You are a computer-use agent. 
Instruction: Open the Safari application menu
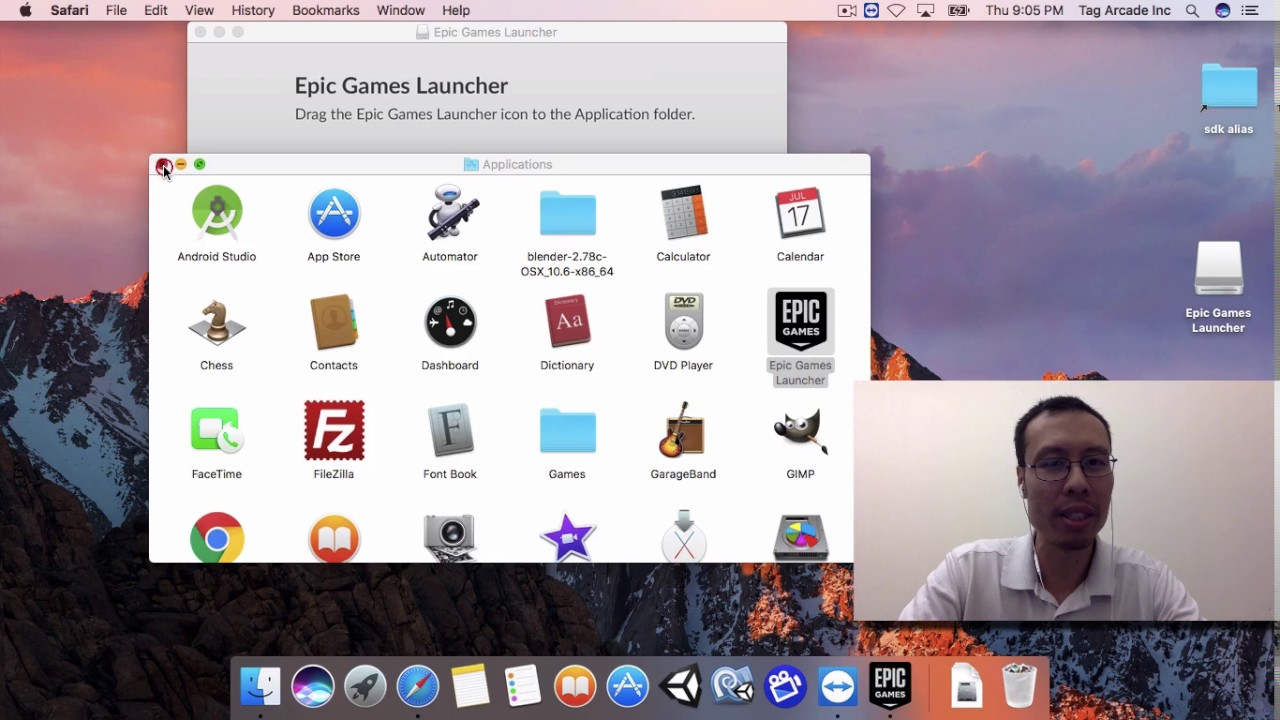tap(70, 10)
